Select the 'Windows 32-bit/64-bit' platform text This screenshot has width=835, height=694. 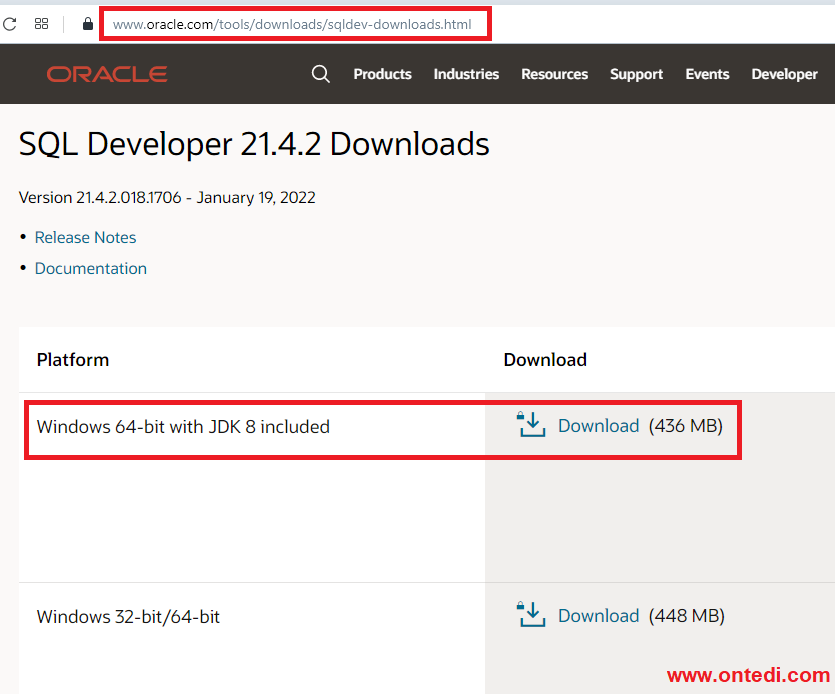[x=128, y=617]
